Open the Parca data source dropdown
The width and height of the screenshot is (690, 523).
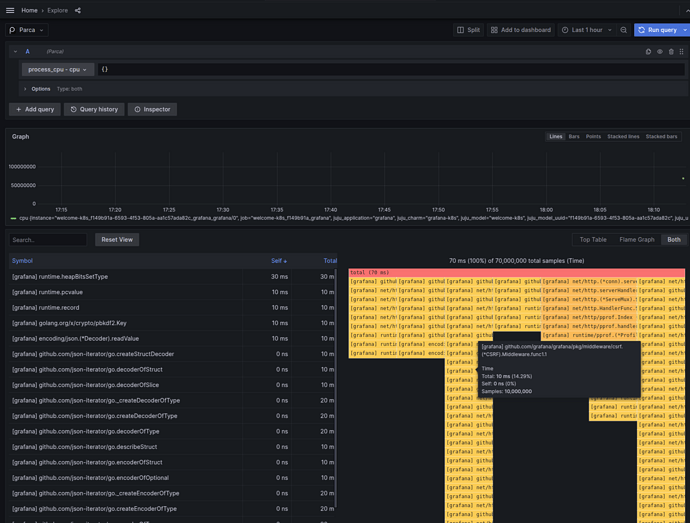tap(27, 30)
